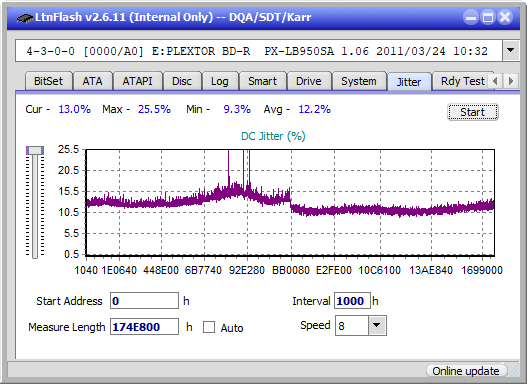Maximize the LtnFlash window
Viewport: 527px width, 384px height.
488,17
